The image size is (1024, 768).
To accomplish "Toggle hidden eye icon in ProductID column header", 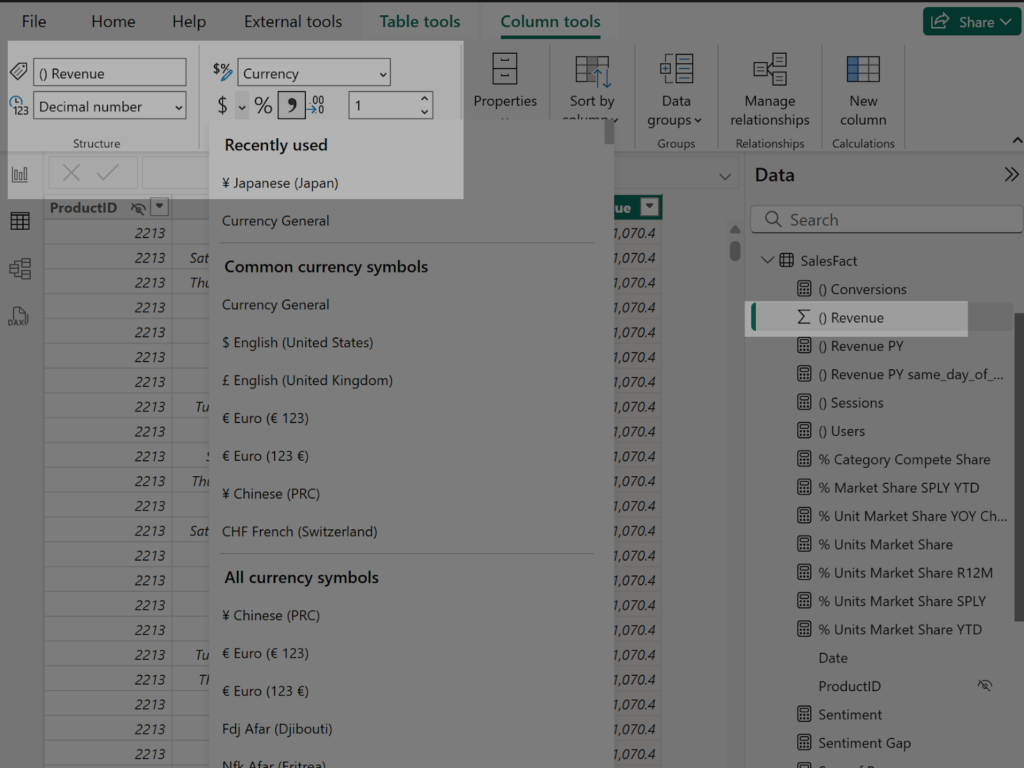I will 138,208.
